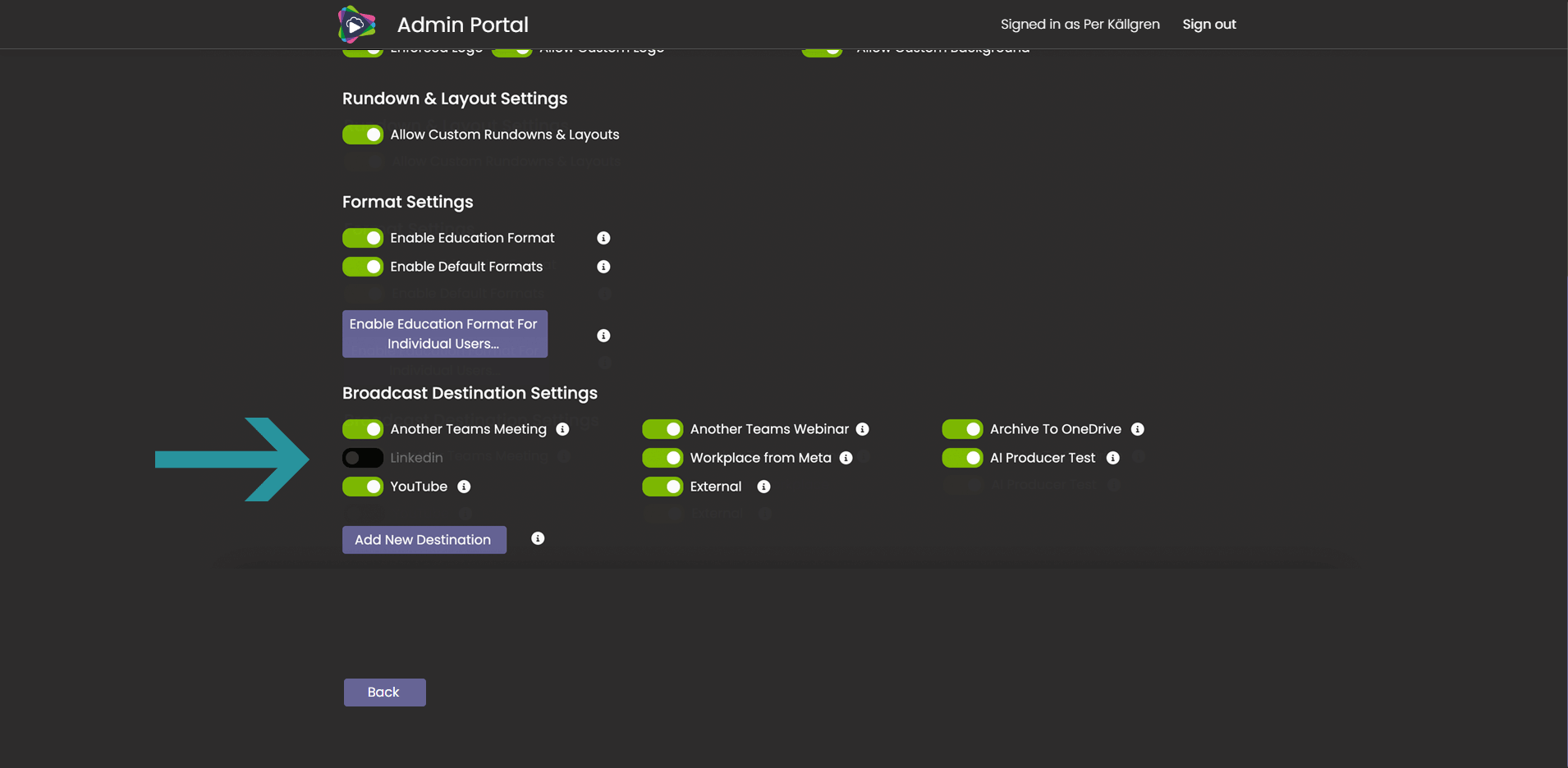Open info icon beside Enable Default Formats

[603, 267]
